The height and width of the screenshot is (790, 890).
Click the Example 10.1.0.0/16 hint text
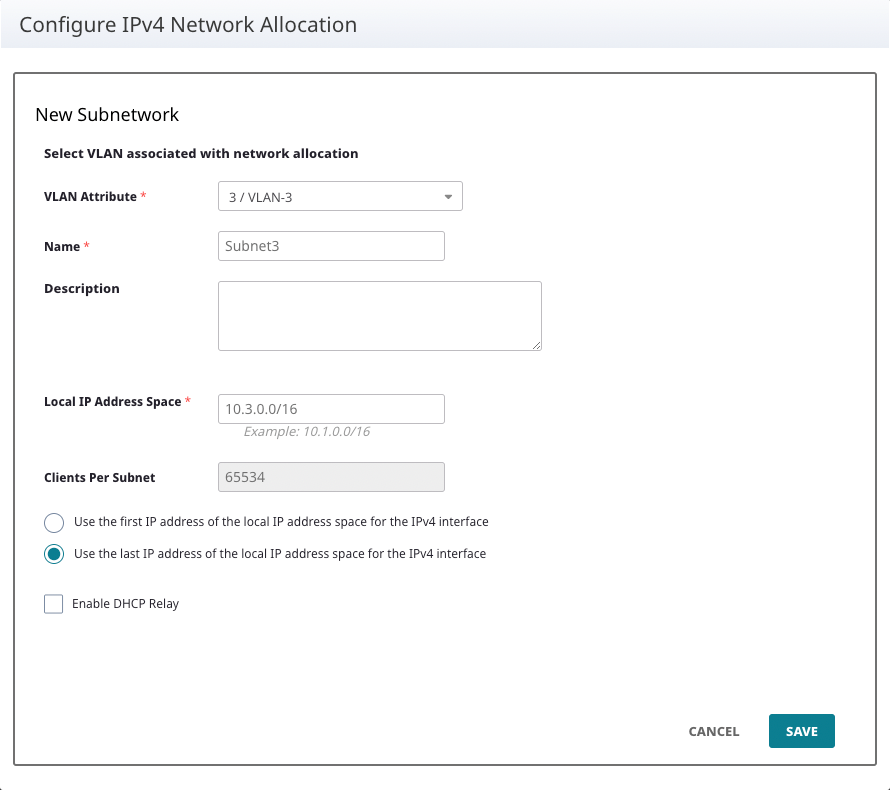[307, 432]
